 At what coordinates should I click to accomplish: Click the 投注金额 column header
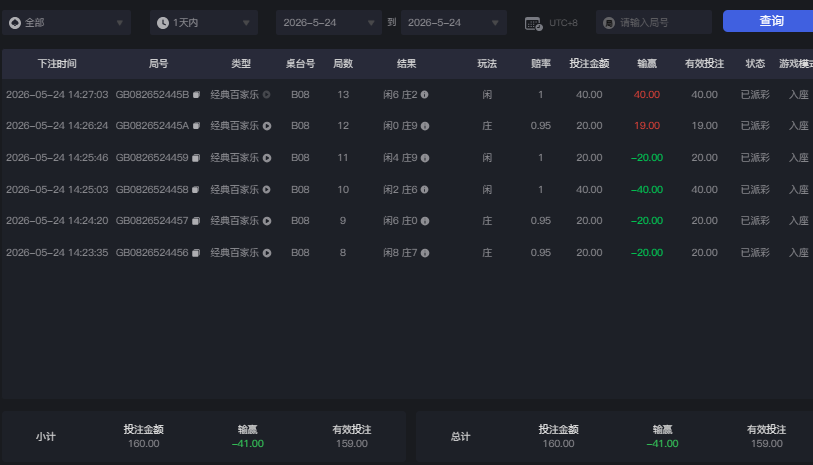pyautogui.click(x=589, y=64)
